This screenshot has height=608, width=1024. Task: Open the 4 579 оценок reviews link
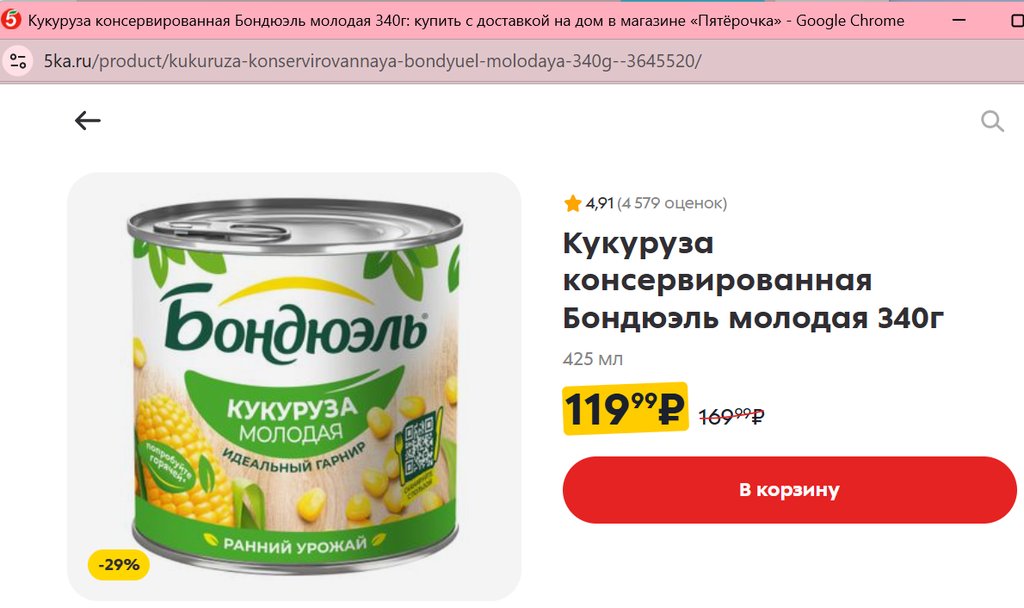click(x=672, y=203)
